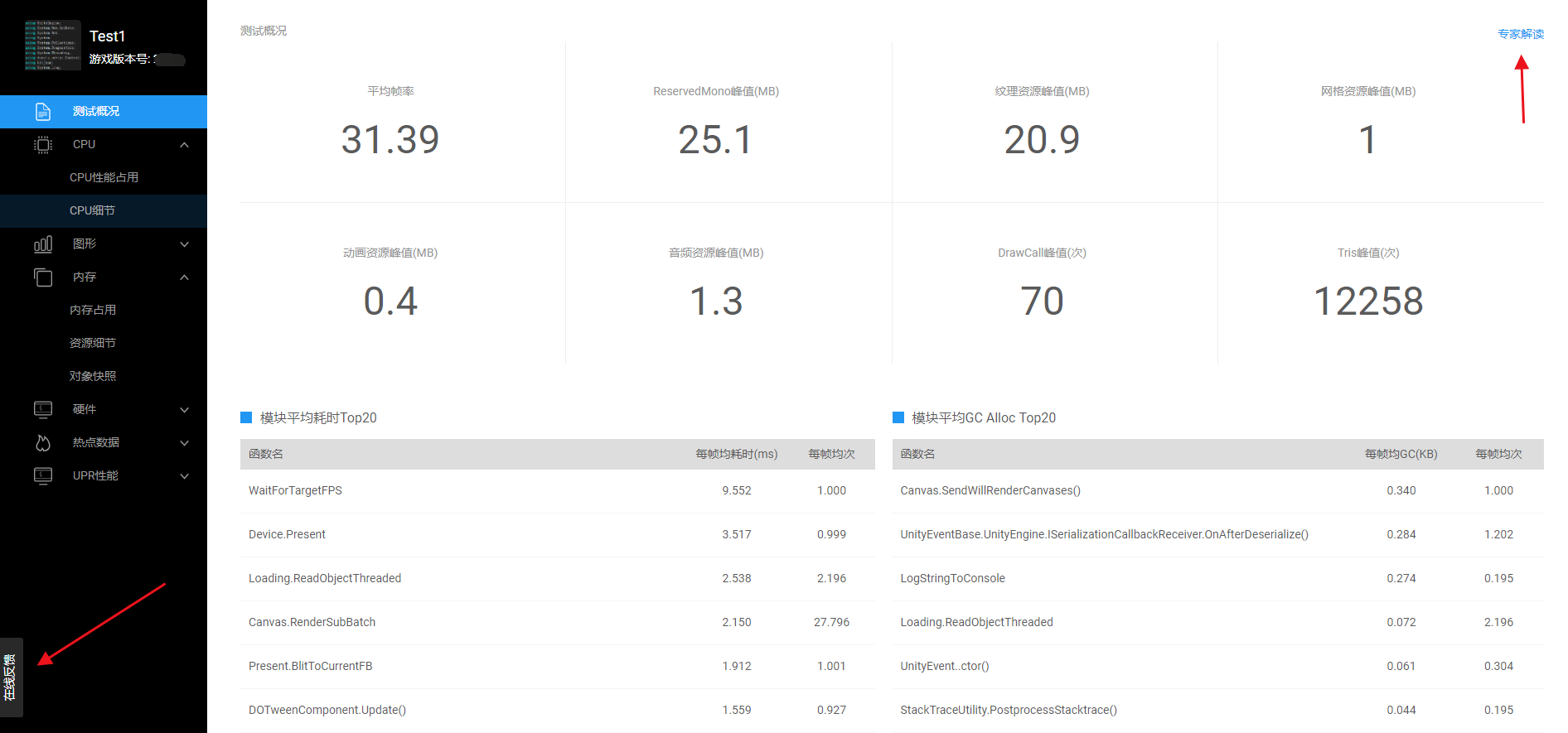The width and height of the screenshot is (1568, 733).
Task: Open 热点数据 menu label
Action: point(96,442)
